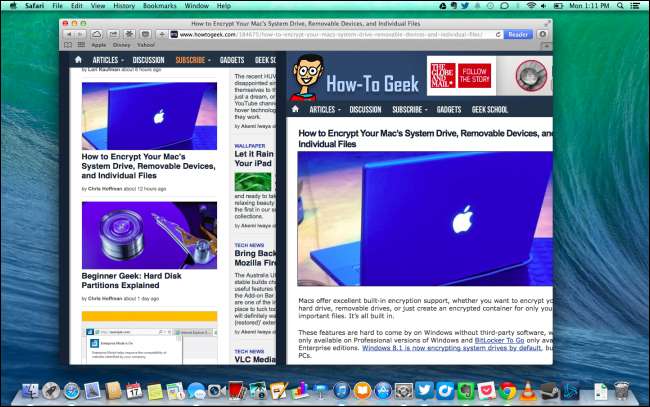
Task: Expand Articles dropdown in article page navigation
Action: (325, 109)
